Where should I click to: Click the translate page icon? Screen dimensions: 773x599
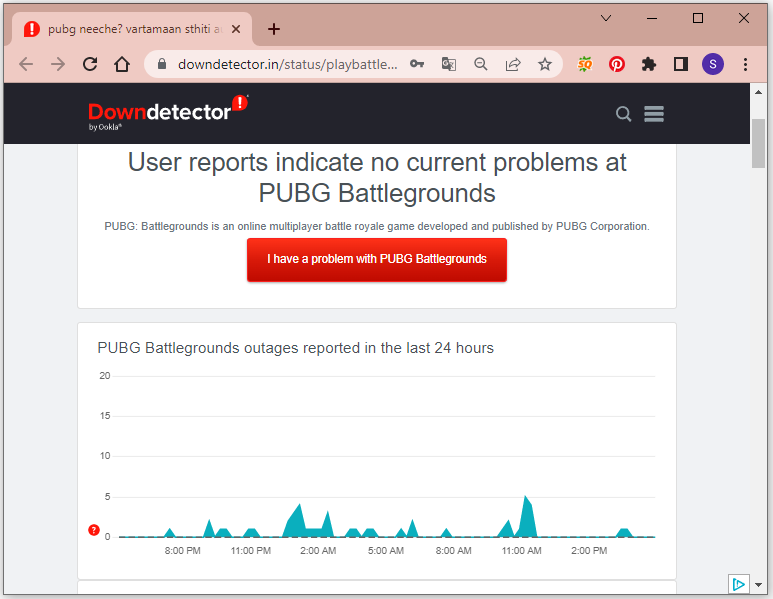449,64
